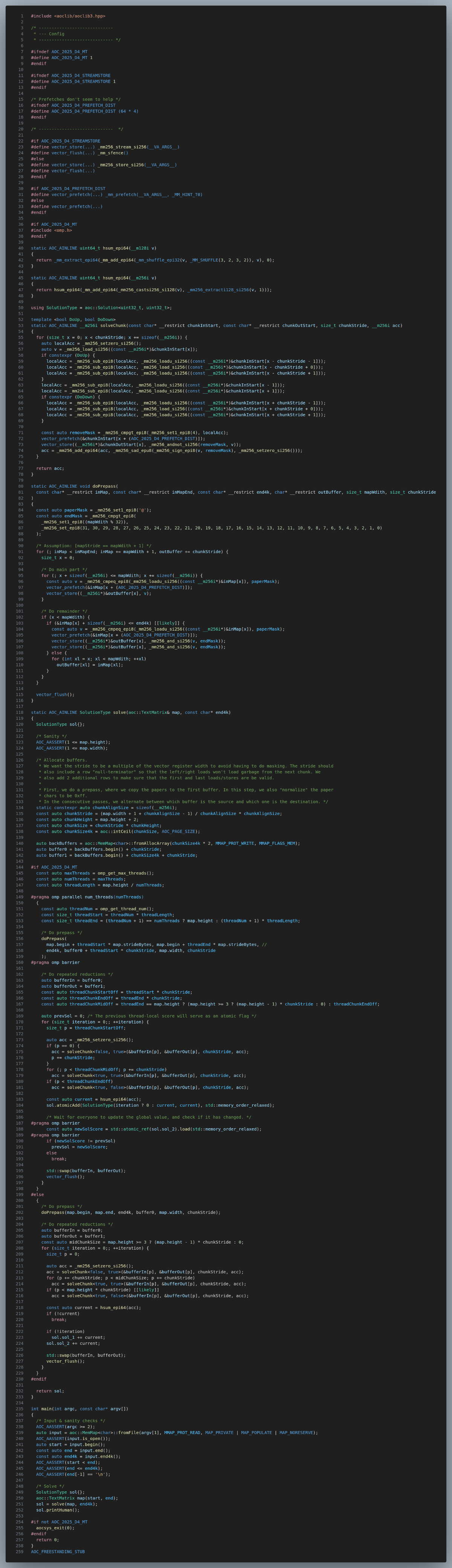Click 'removeMask' declaration on line 71

[82, 433]
